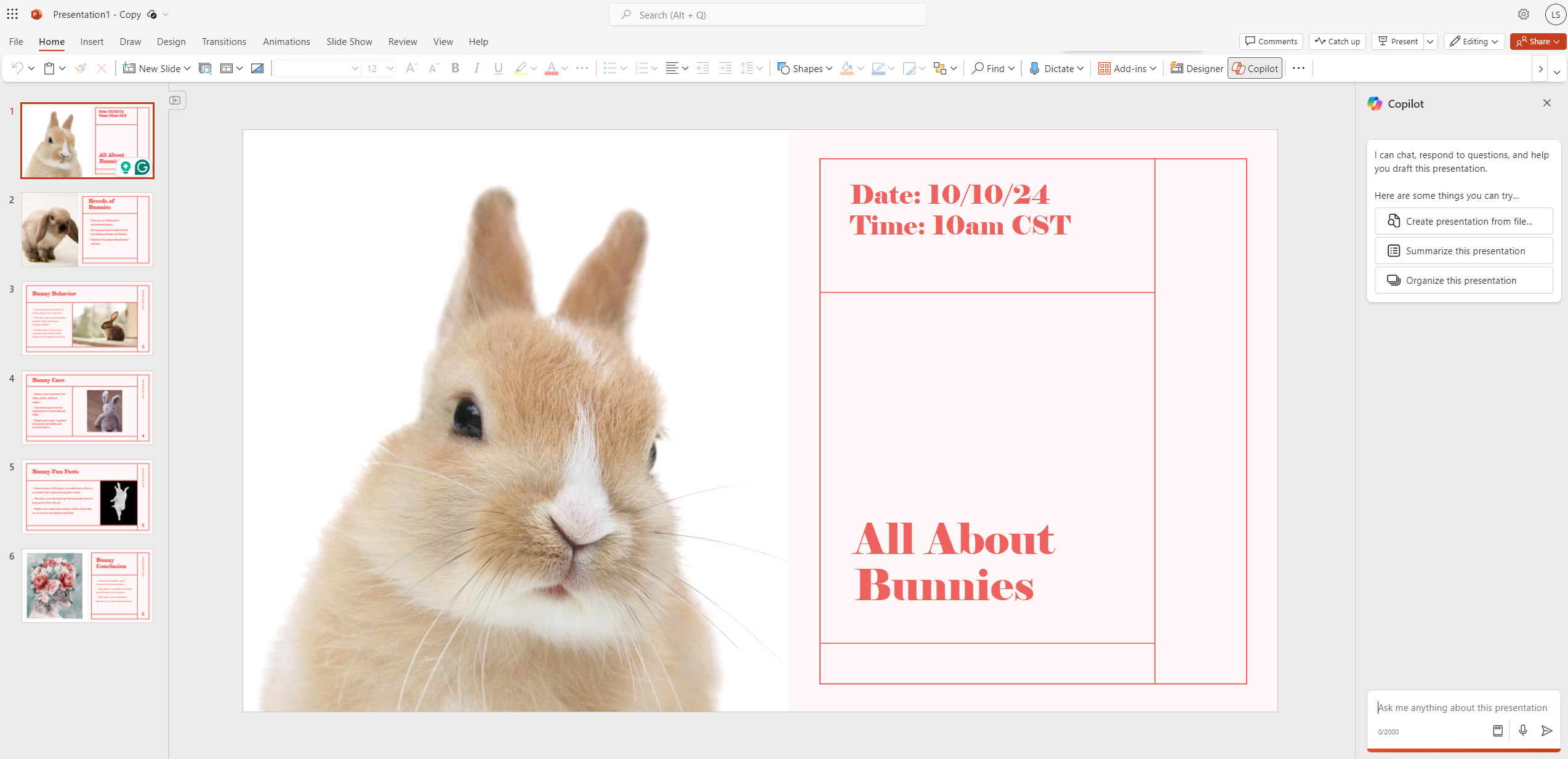The height and width of the screenshot is (759, 1568).
Task: Start Dictate voice input
Action: click(1055, 68)
